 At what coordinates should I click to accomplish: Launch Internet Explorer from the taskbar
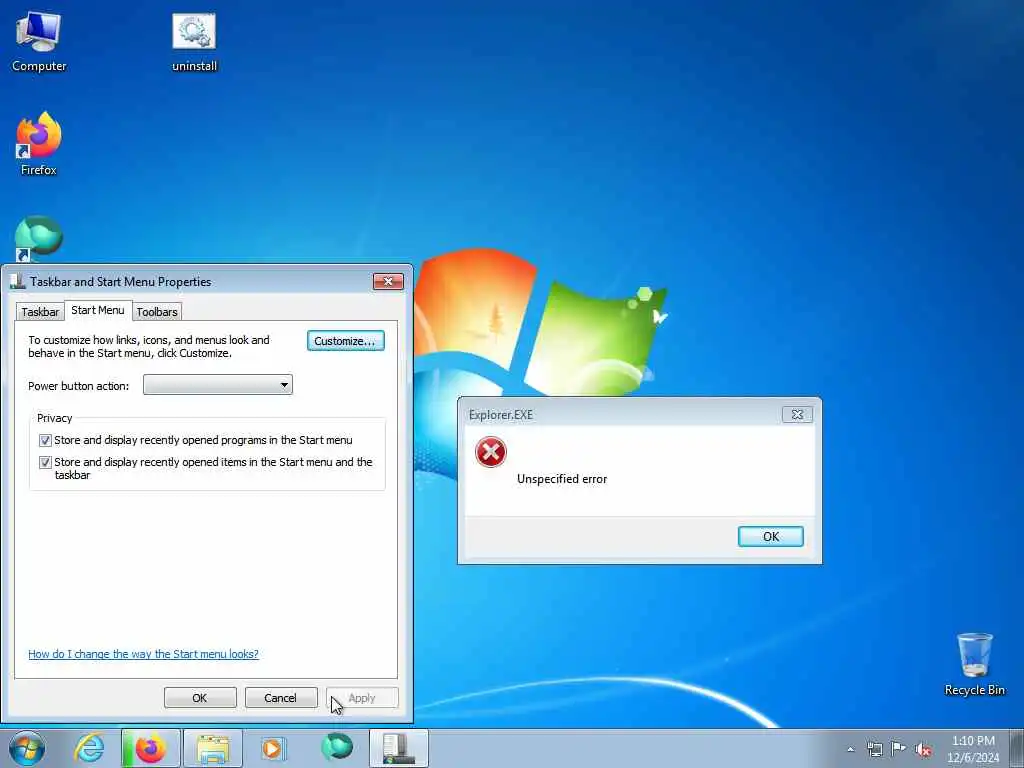[x=89, y=748]
